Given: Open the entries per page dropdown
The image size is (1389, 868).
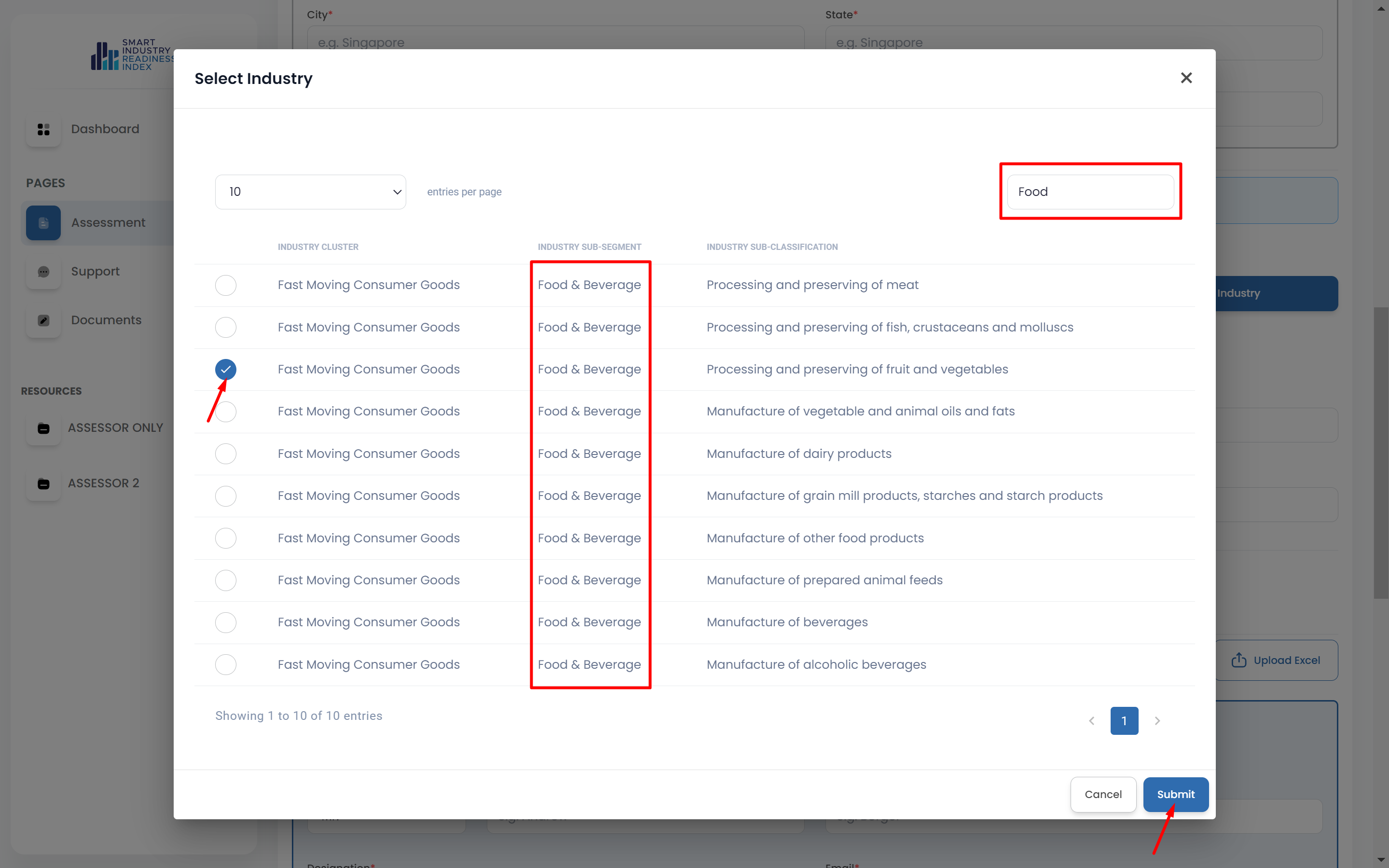Looking at the screenshot, I should point(311,192).
